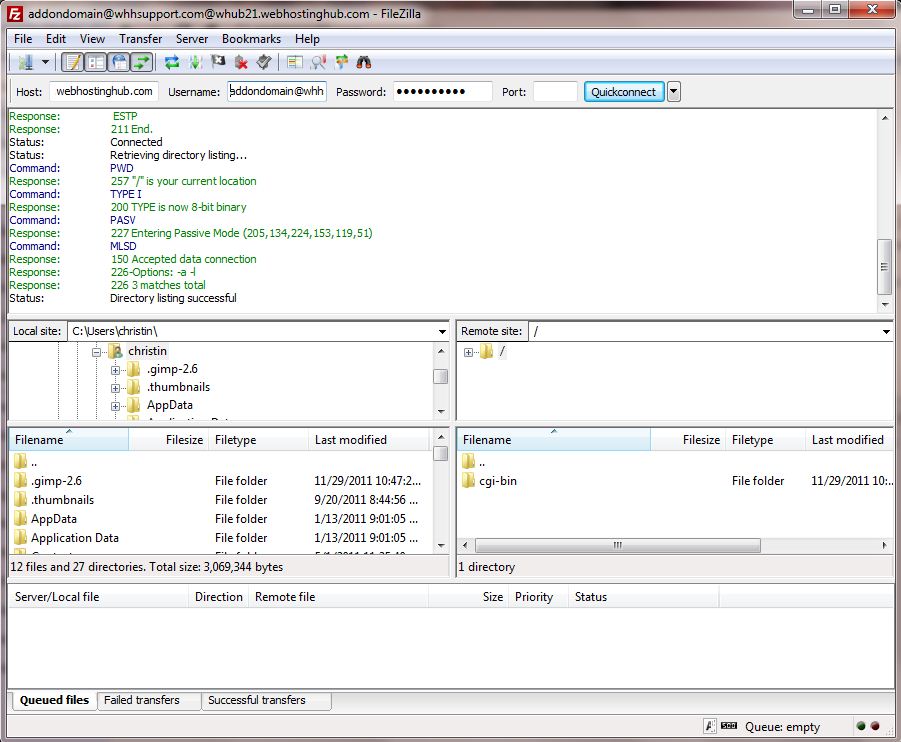901x742 pixels.
Task: Click the Host input field
Action: [104, 92]
